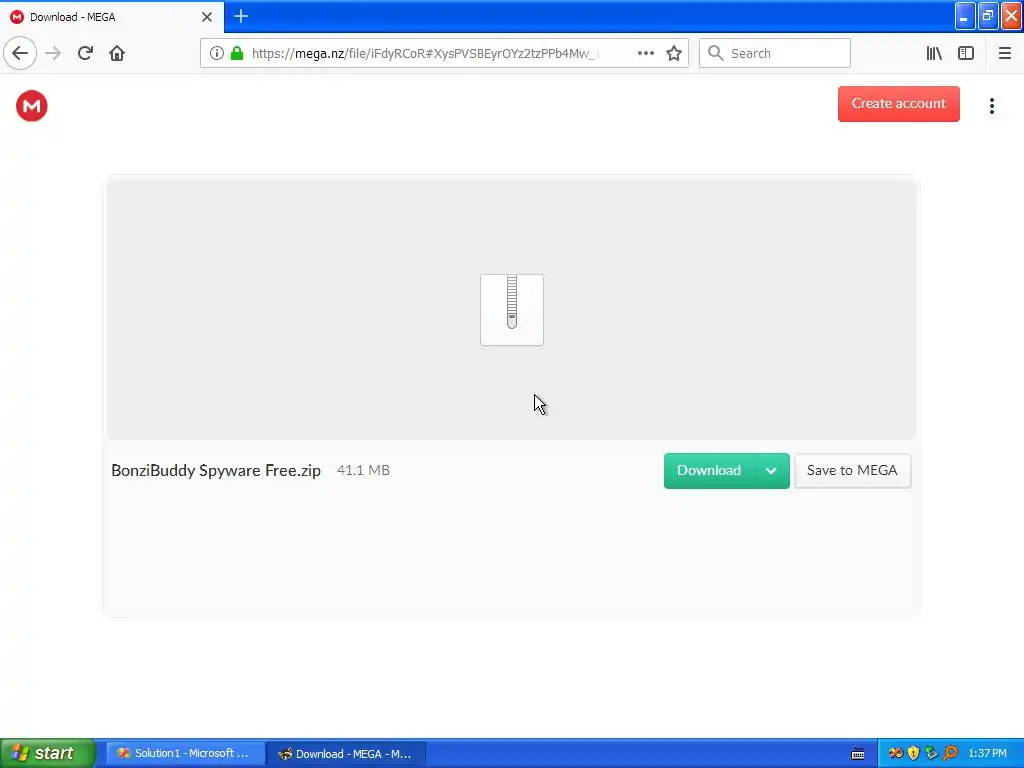
Task: Show site information via the info icon
Action: tap(217, 53)
